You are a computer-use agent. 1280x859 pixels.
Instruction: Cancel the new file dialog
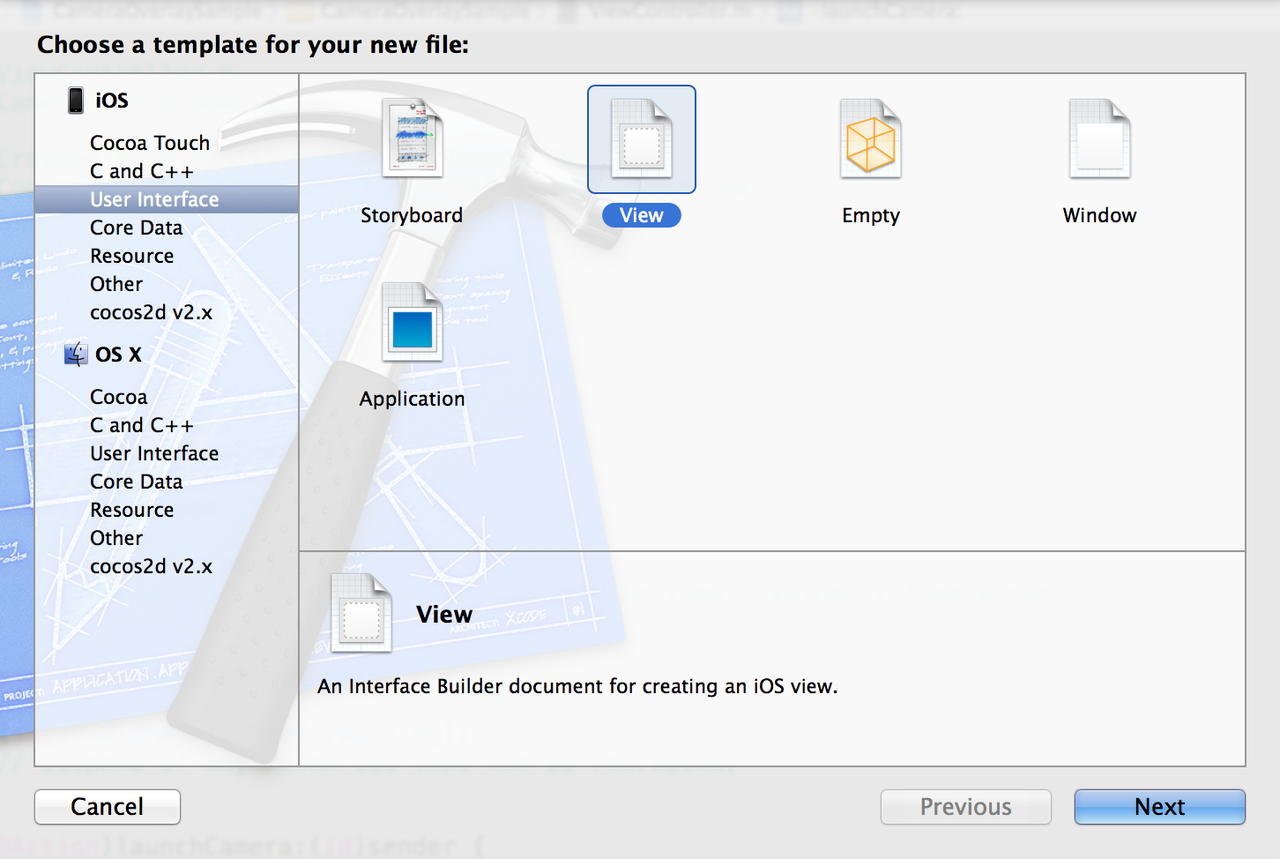point(107,807)
